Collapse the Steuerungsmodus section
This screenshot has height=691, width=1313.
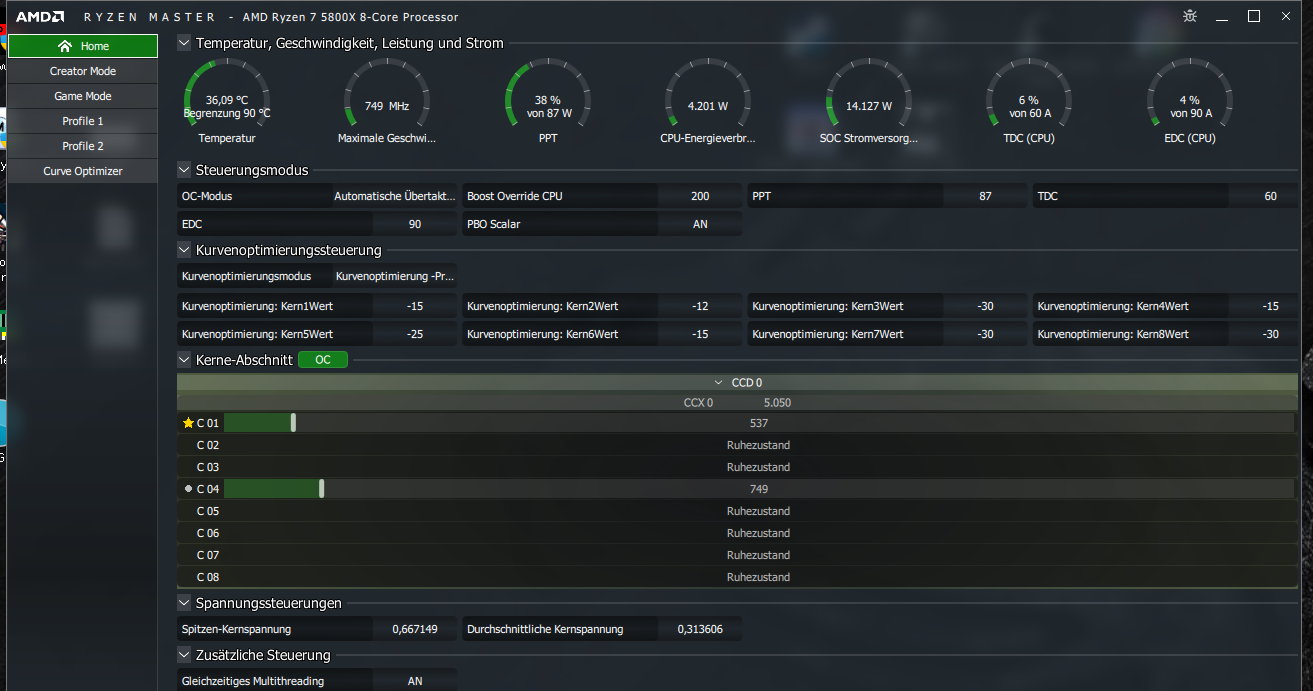[x=184, y=170]
